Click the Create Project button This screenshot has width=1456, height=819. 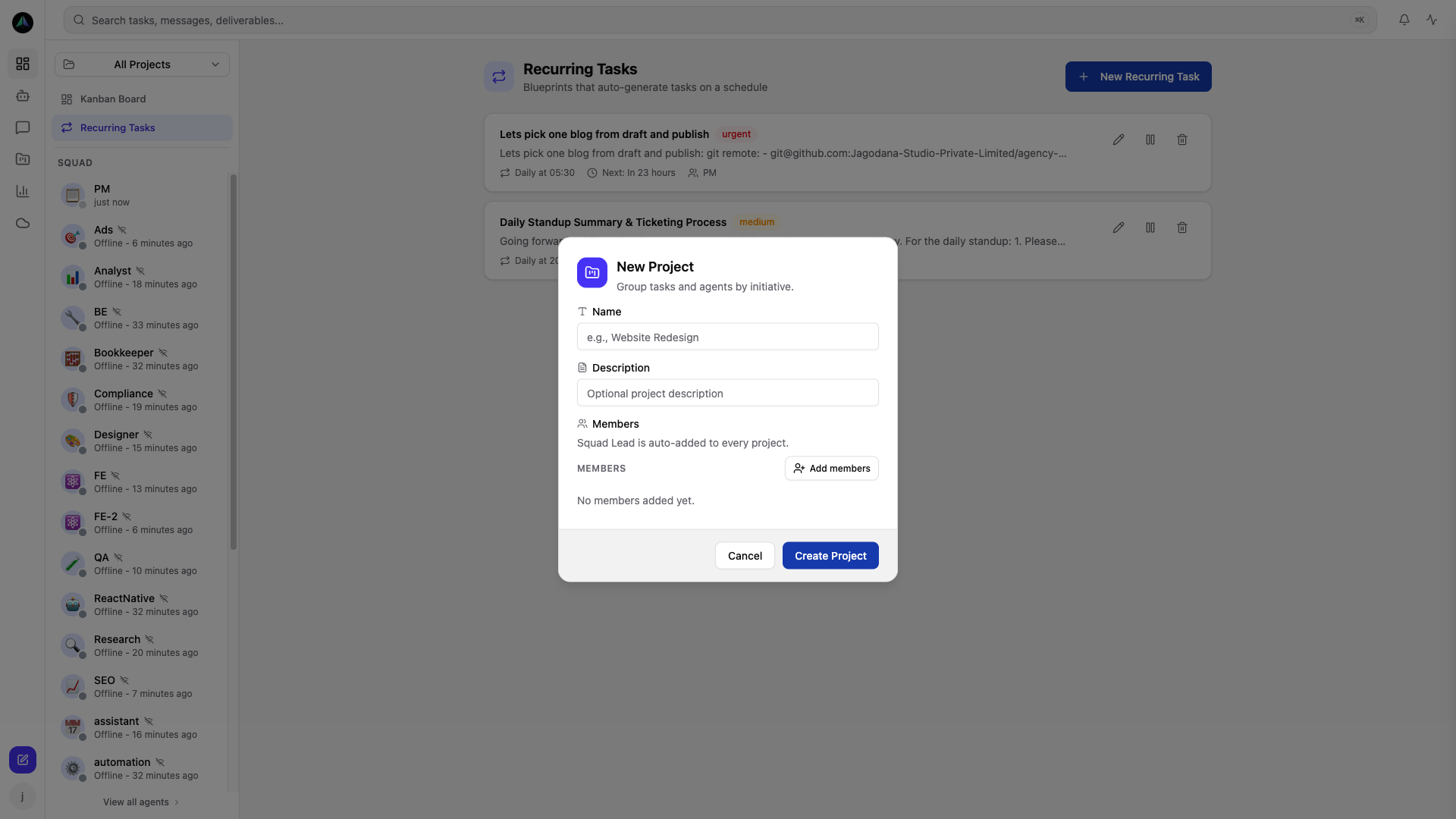tap(830, 556)
